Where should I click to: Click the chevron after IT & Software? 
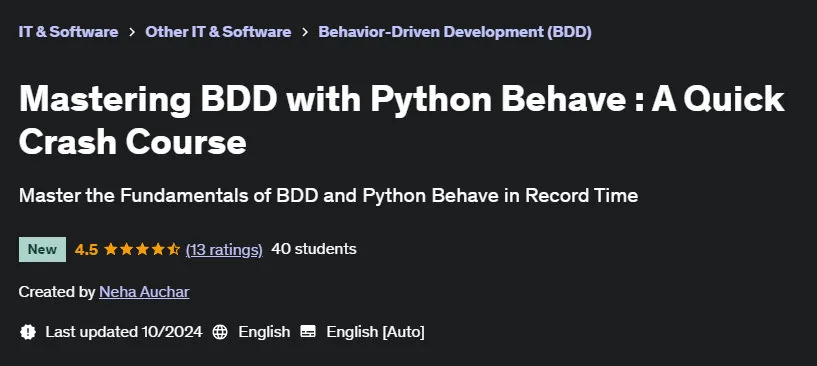tap(132, 32)
